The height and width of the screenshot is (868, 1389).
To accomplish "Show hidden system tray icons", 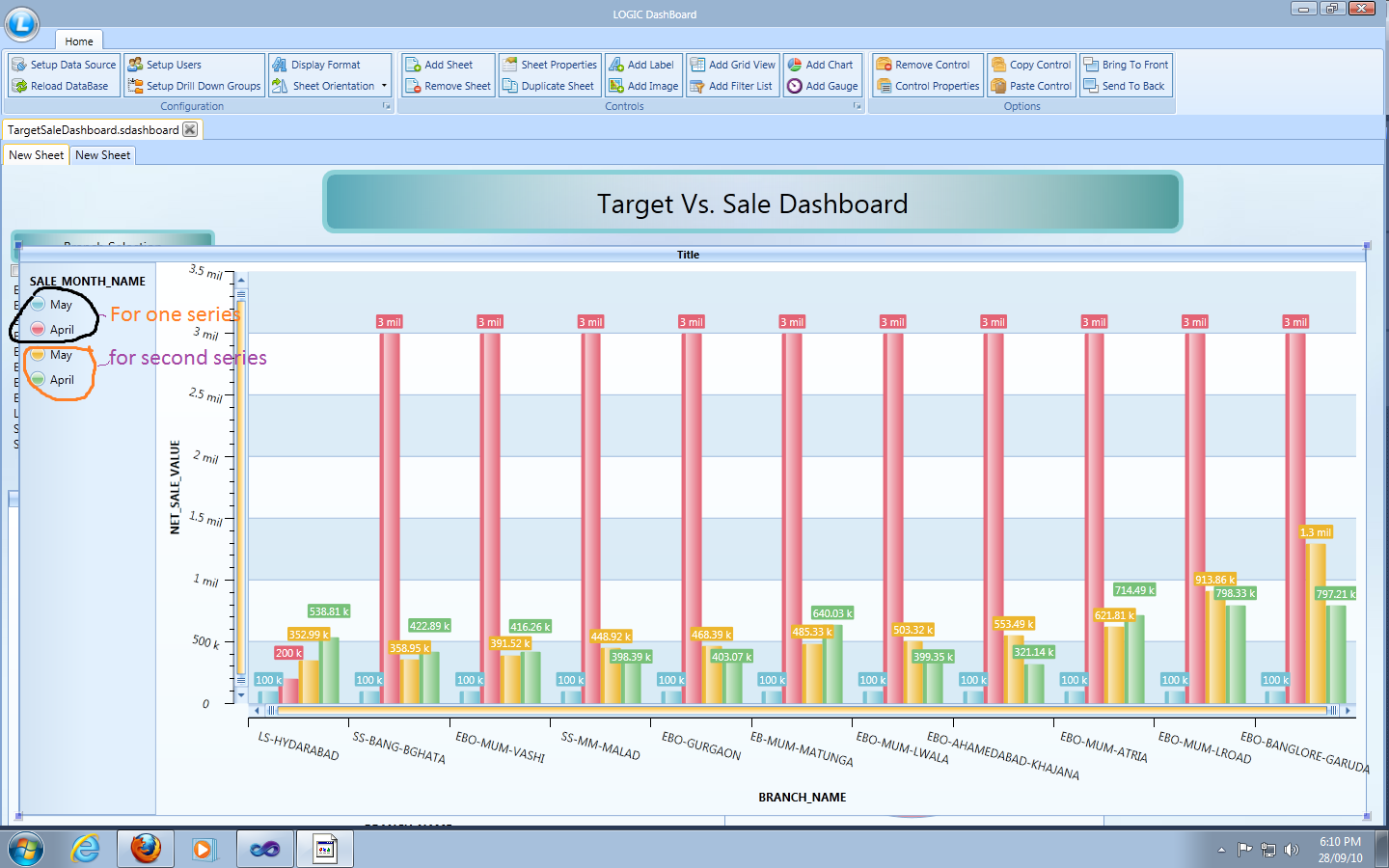I will [x=1221, y=850].
